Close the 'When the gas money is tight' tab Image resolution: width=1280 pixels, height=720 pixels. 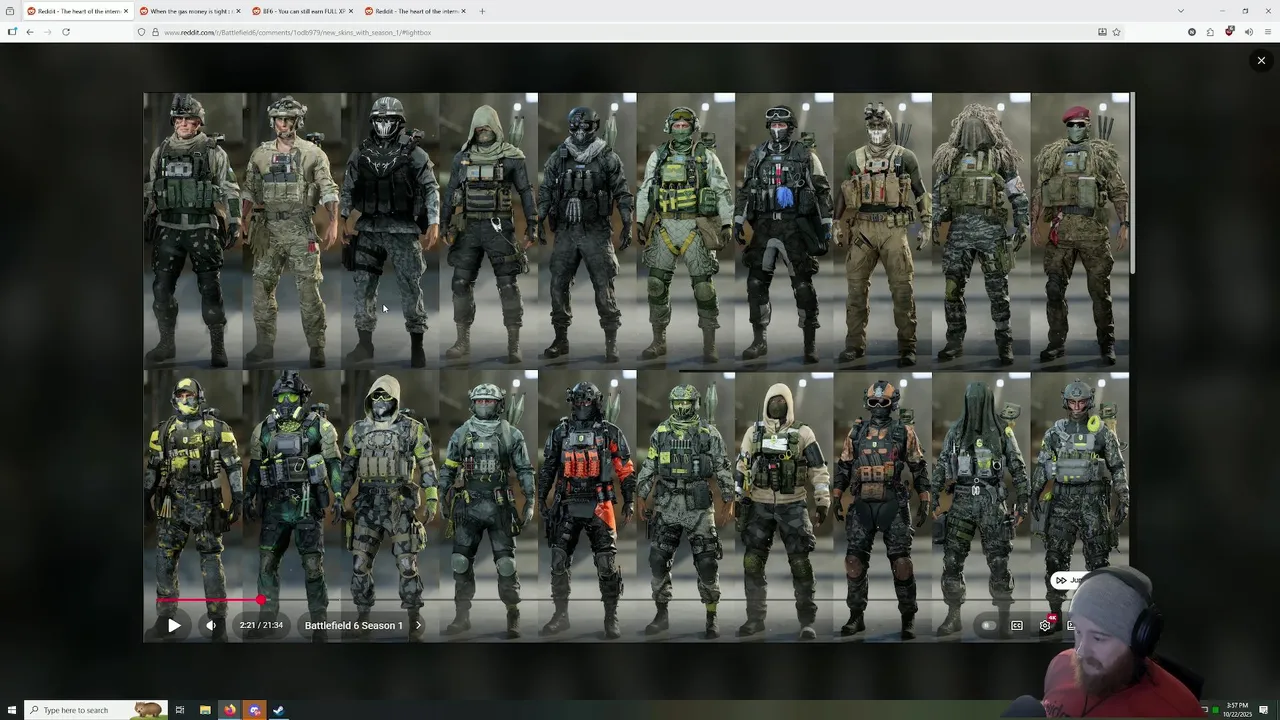(x=238, y=11)
